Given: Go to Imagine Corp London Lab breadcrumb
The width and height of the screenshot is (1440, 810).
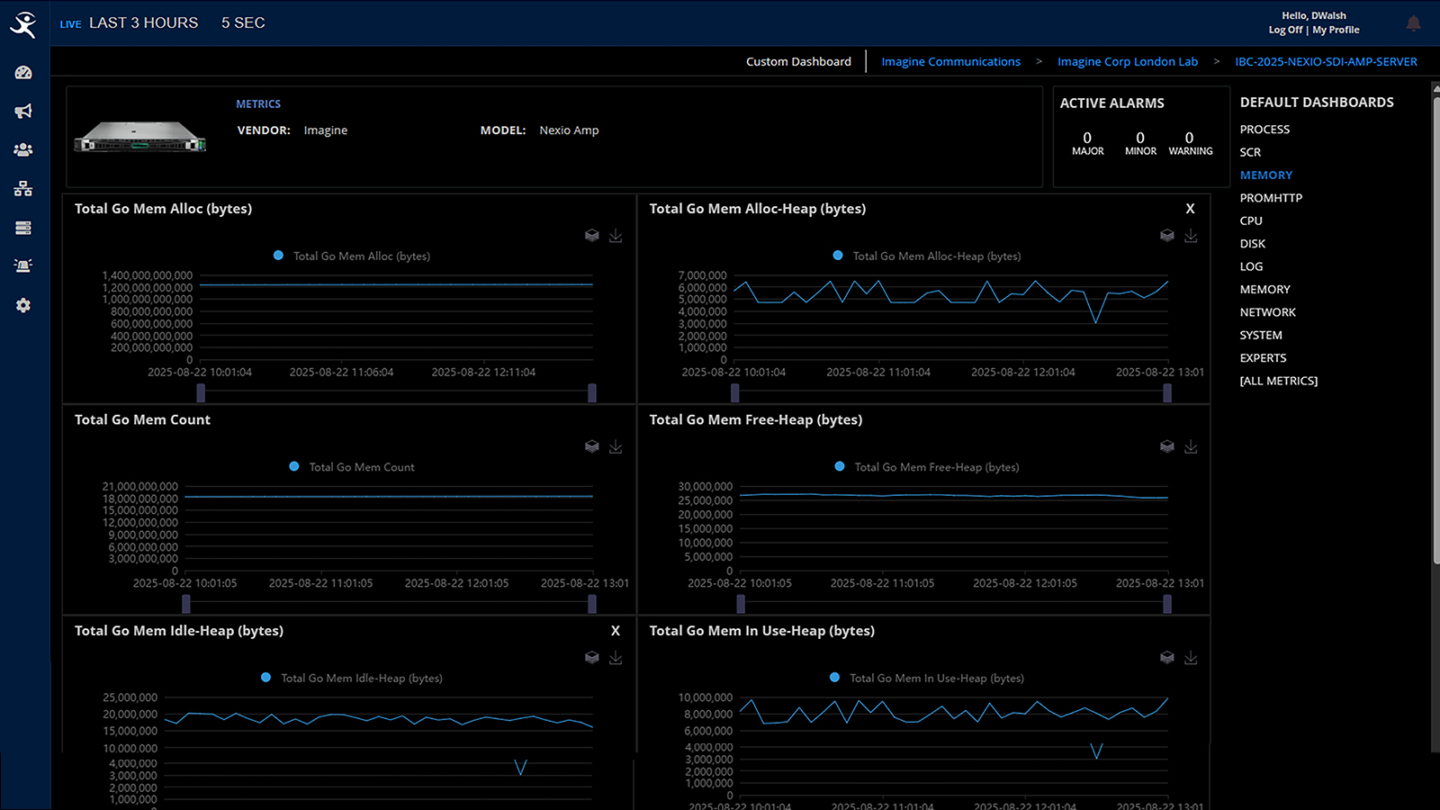Looking at the screenshot, I should coord(1128,62).
